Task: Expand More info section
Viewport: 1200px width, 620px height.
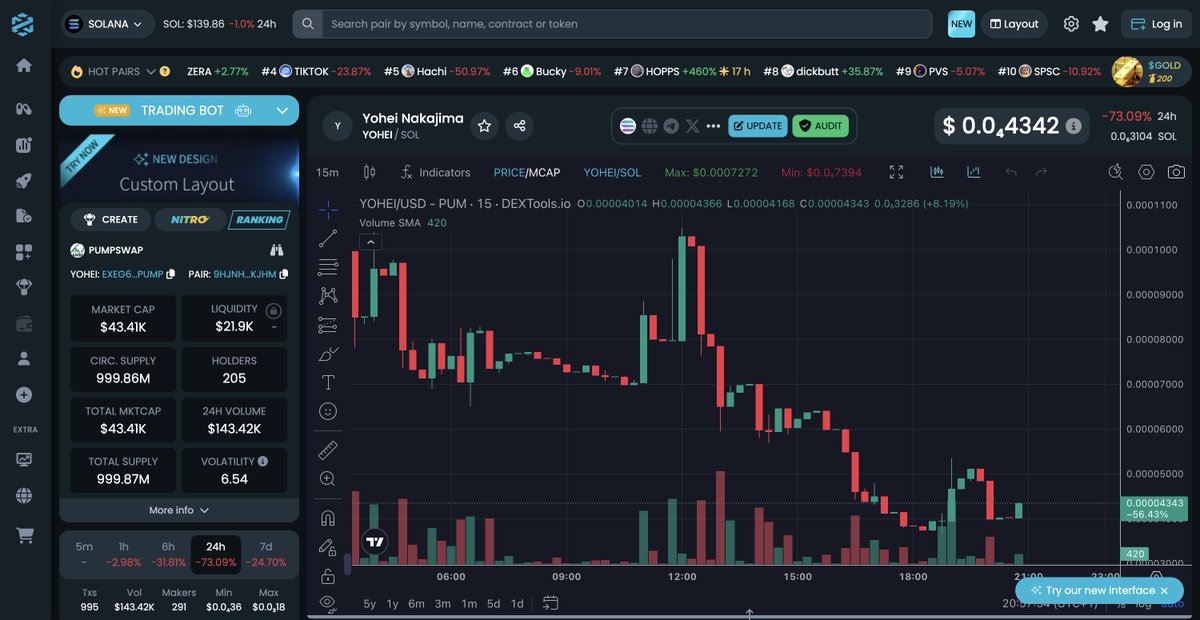Action: 179,510
